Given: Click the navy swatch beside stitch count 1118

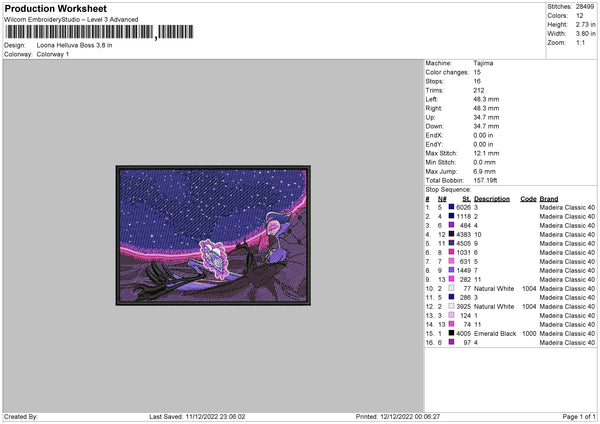Looking at the screenshot, I should [x=451, y=216].
